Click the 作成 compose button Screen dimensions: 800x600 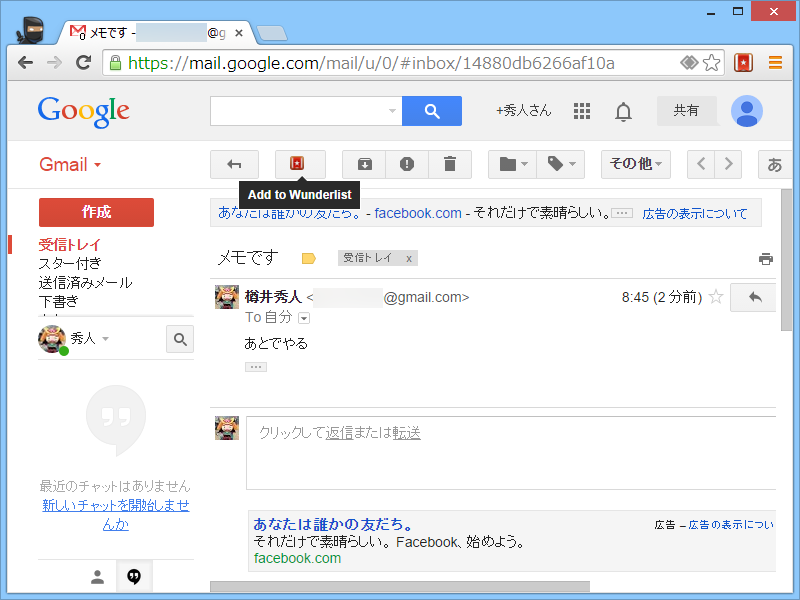(x=96, y=212)
